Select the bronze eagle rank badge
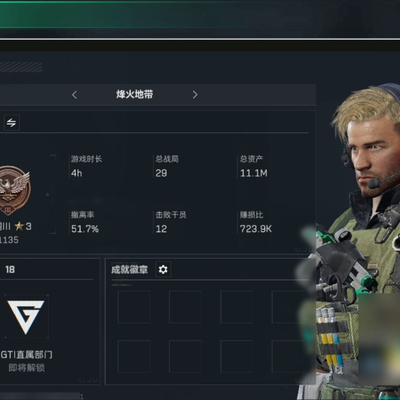Viewport: 400px width, 400px height. click(x=14, y=191)
